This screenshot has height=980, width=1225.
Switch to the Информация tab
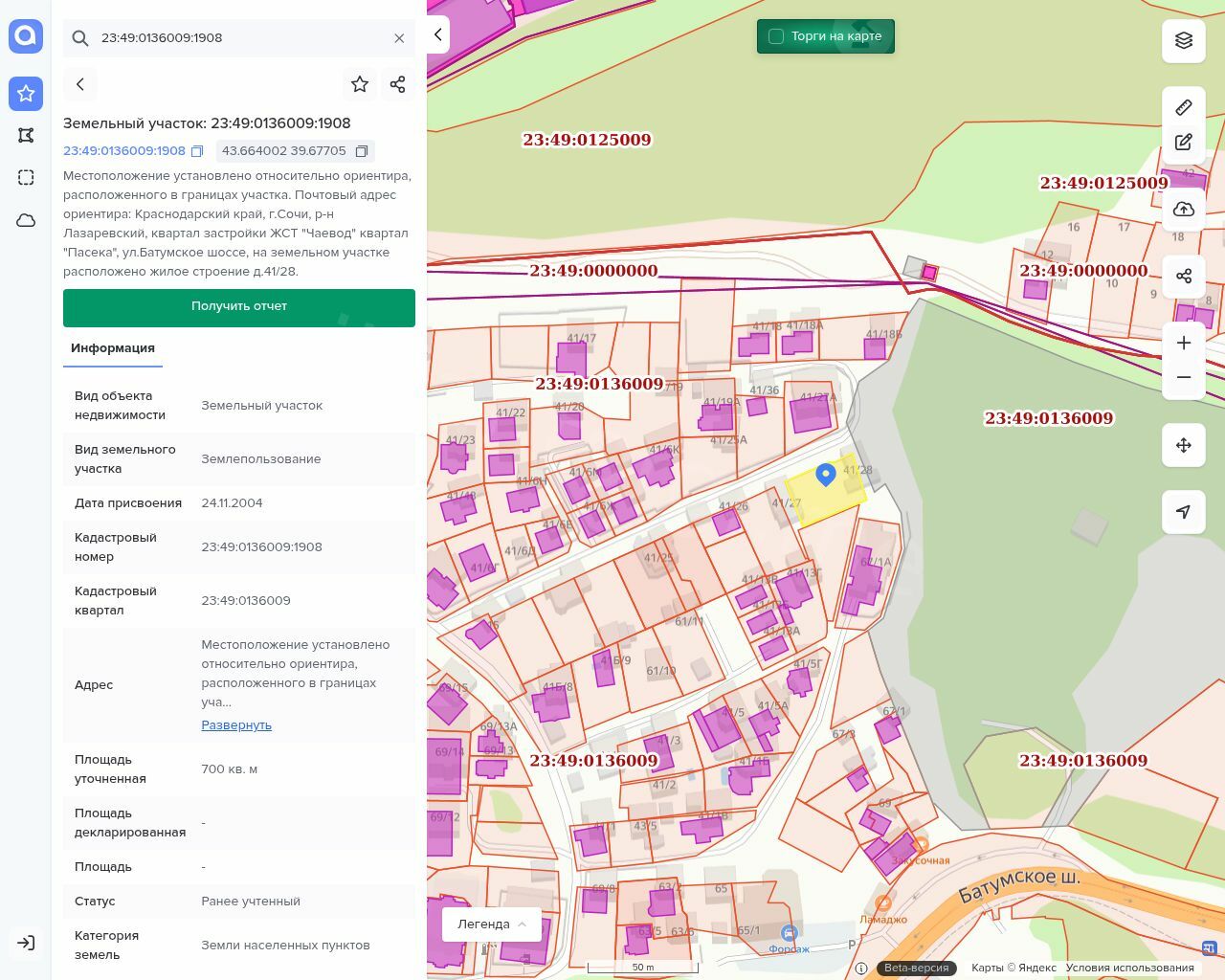pos(113,348)
